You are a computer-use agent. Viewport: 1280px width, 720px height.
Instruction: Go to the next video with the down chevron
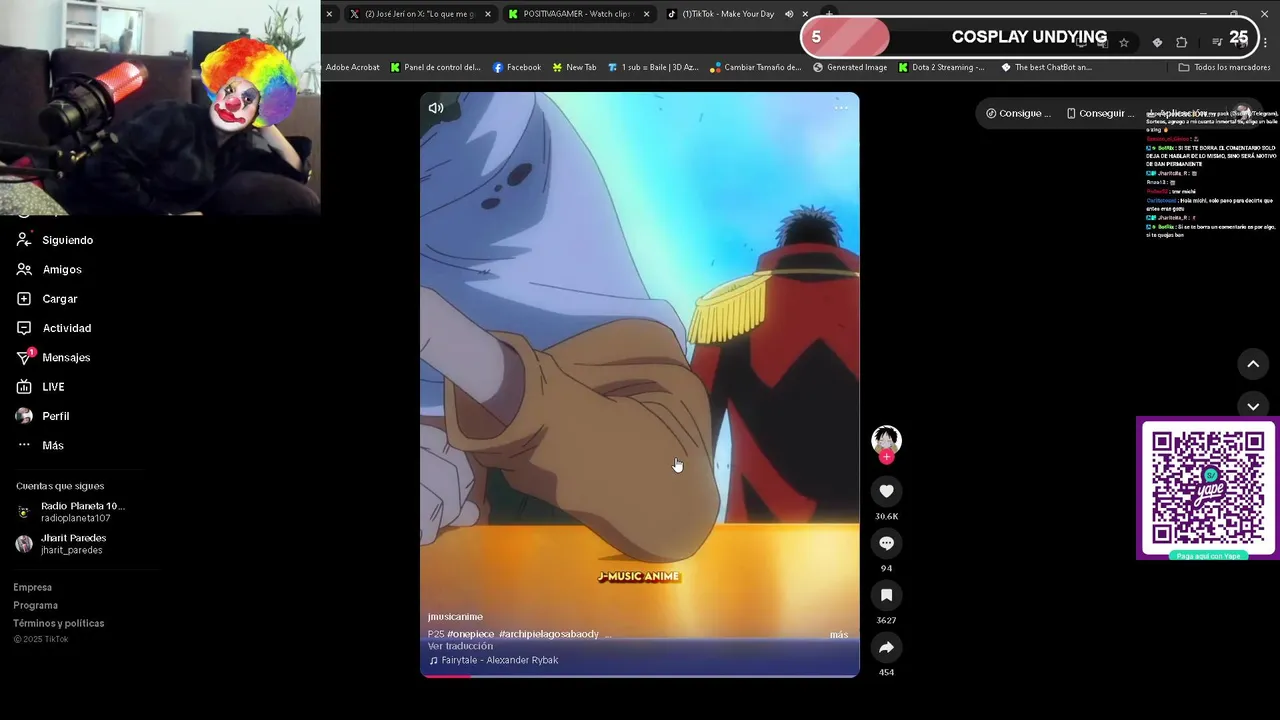(1253, 406)
